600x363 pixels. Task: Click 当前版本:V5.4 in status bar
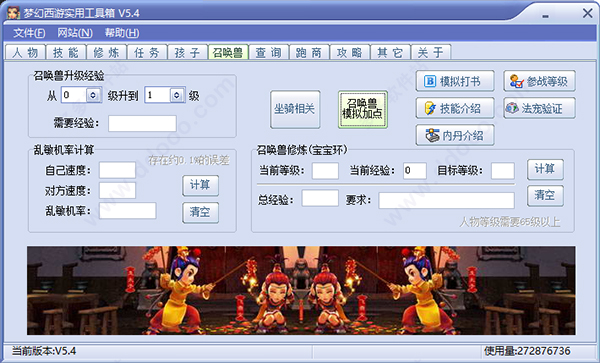click(x=44, y=351)
